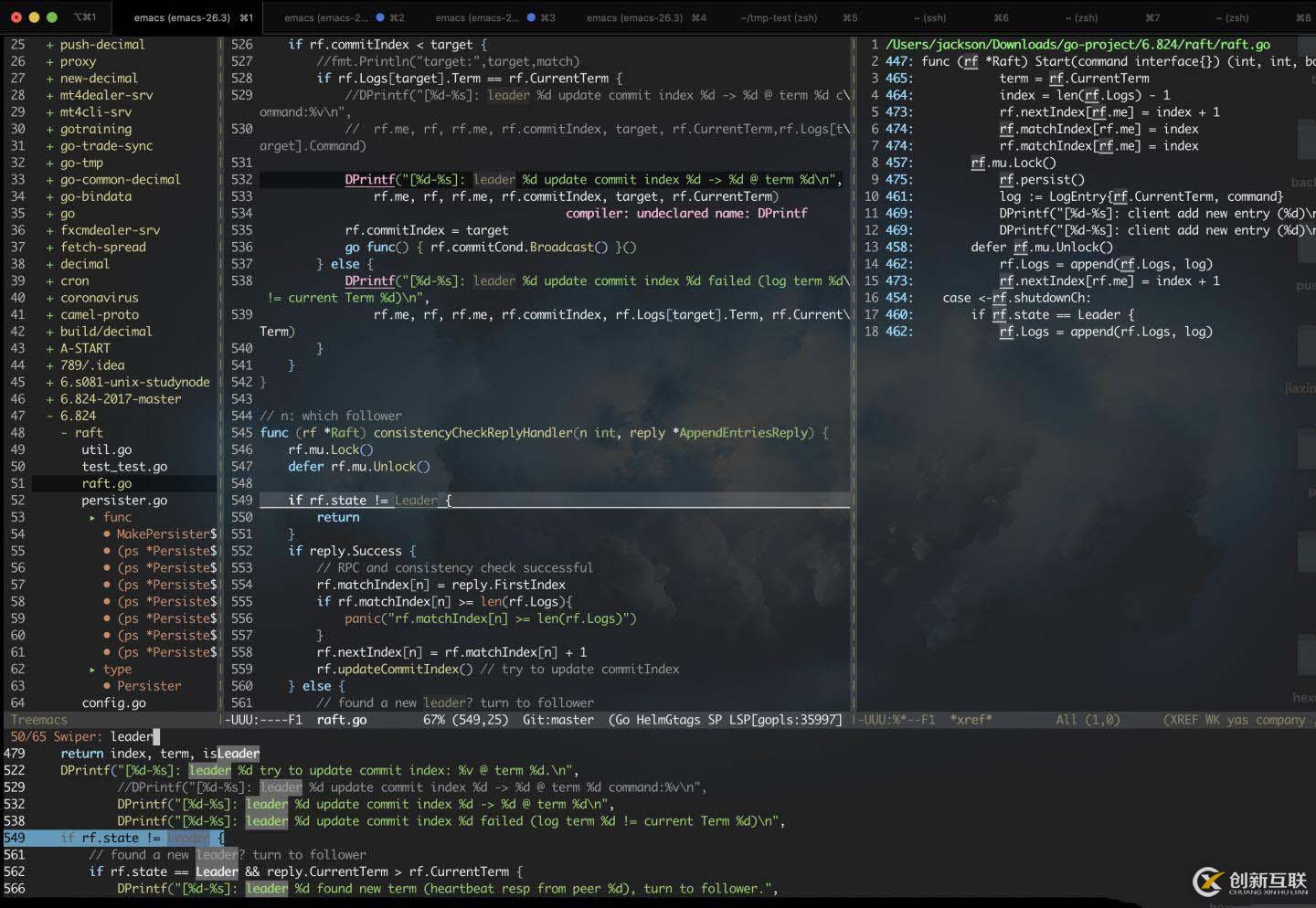Expand the 6.824-2017-master project

point(50,399)
